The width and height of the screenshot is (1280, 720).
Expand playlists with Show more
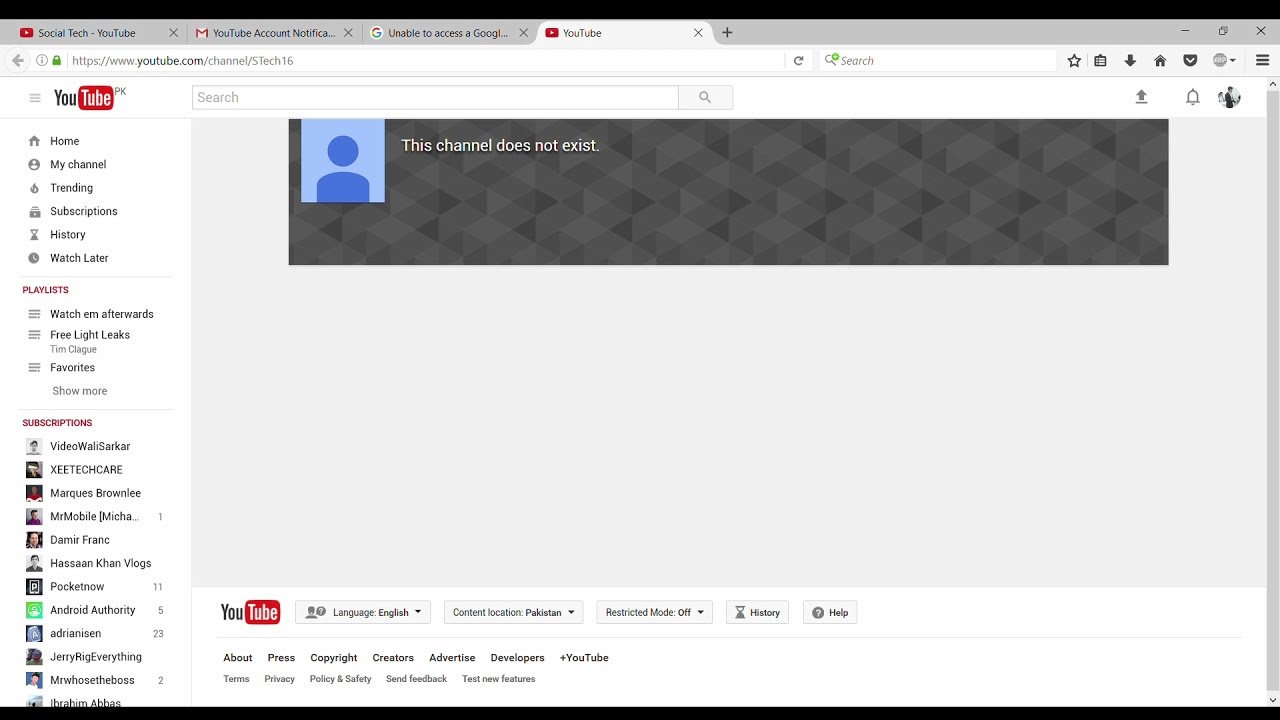[80, 391]
